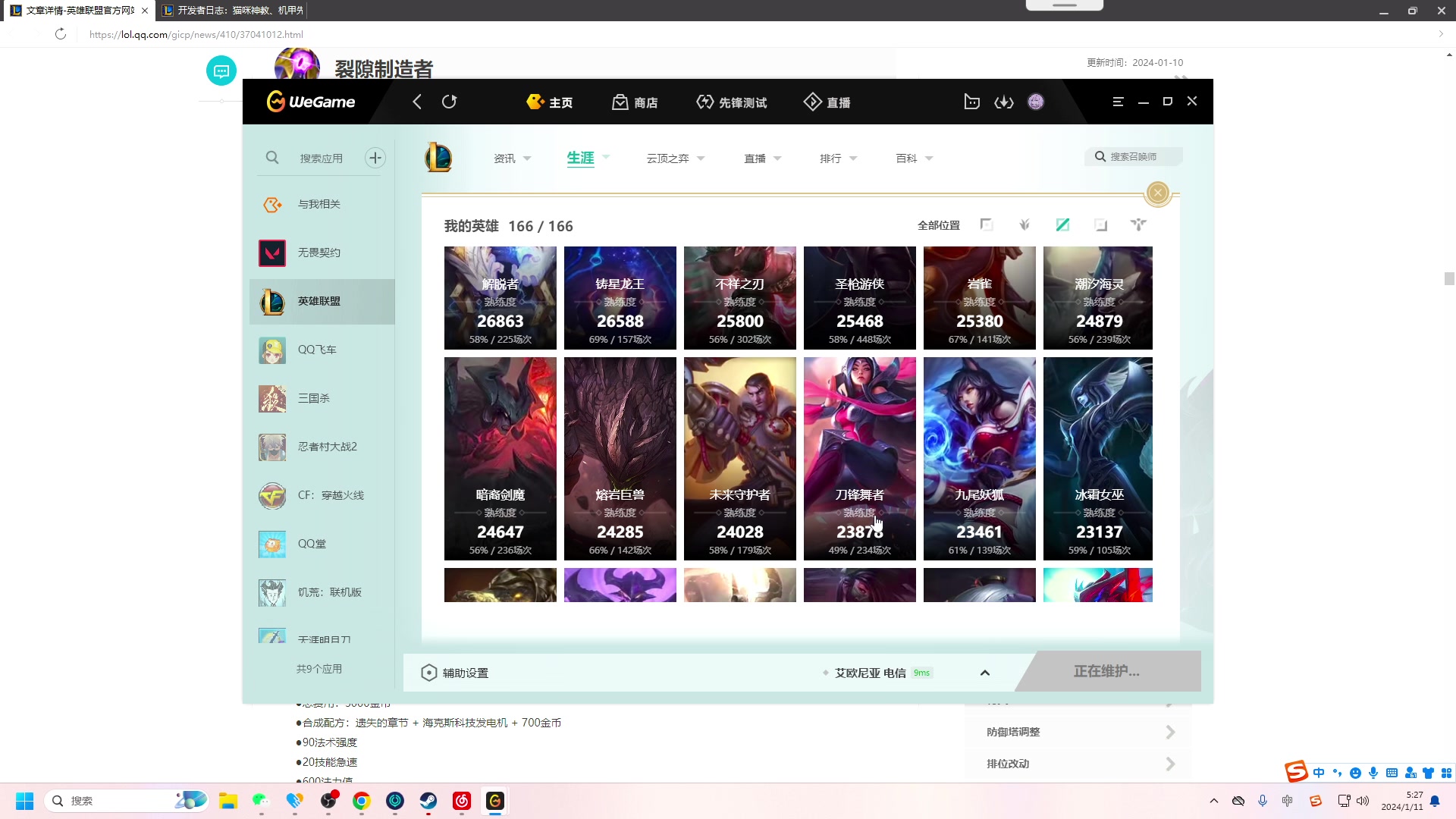Click the WeGame back arrow icon

[417, 102]
